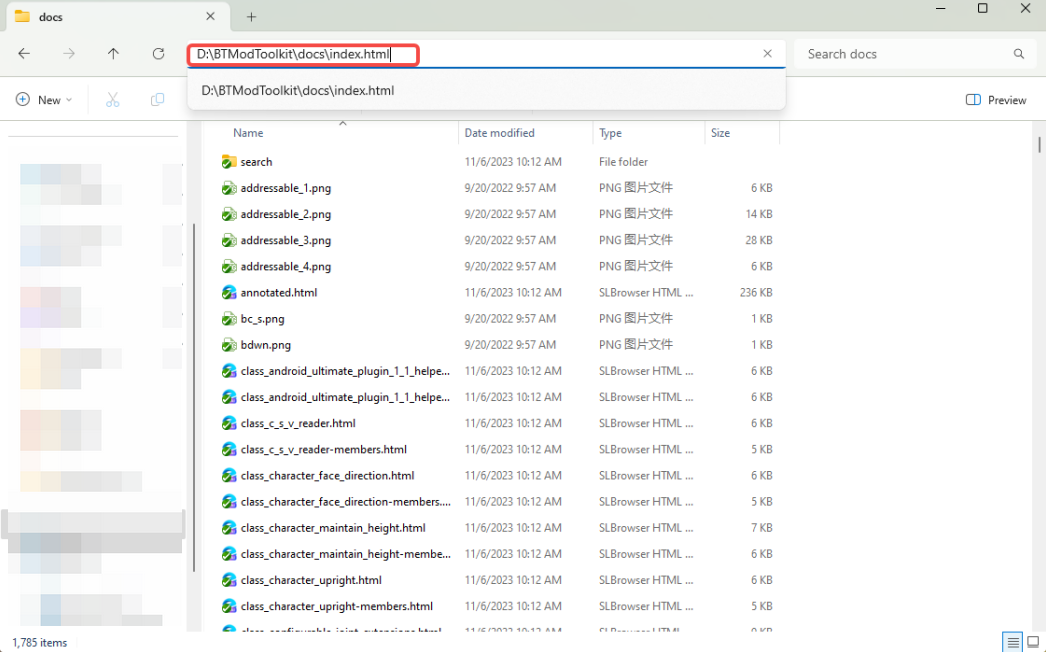Select the addressable_4.png file icon
Viewport: 1046px width, 652px height.
229,266
